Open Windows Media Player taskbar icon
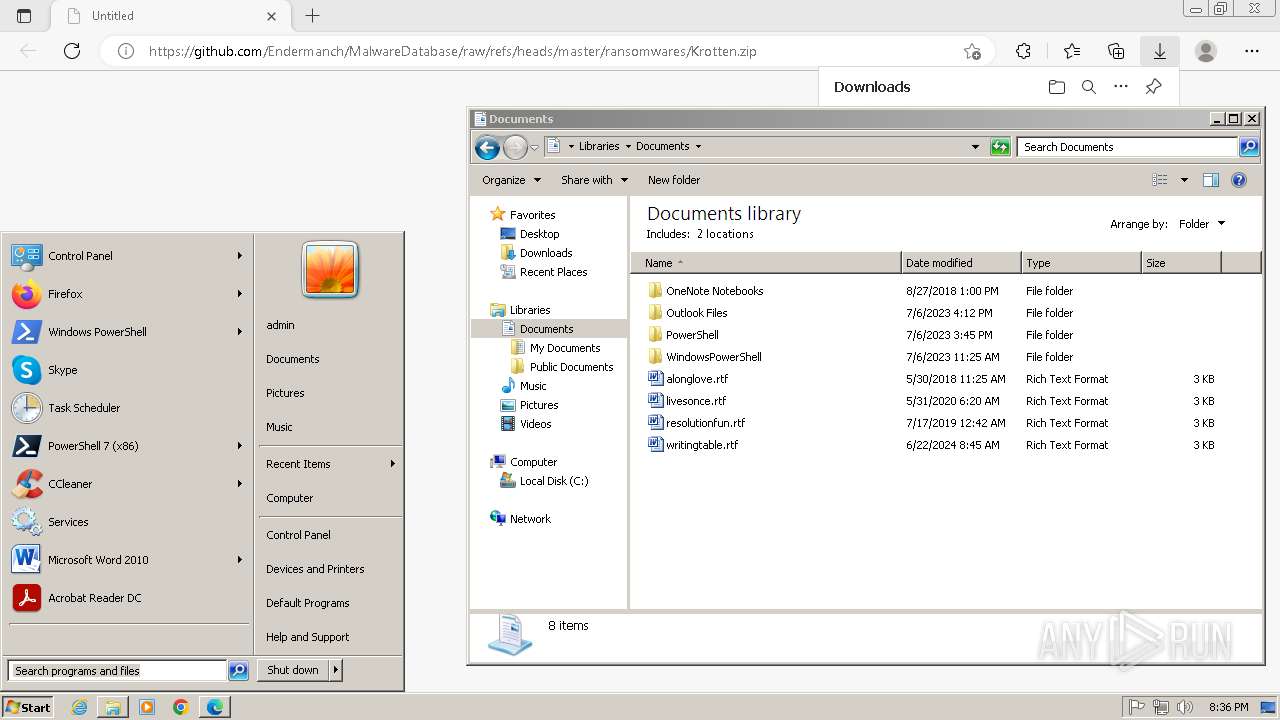Screen dimensions: 1280x720 pos(147,707)
